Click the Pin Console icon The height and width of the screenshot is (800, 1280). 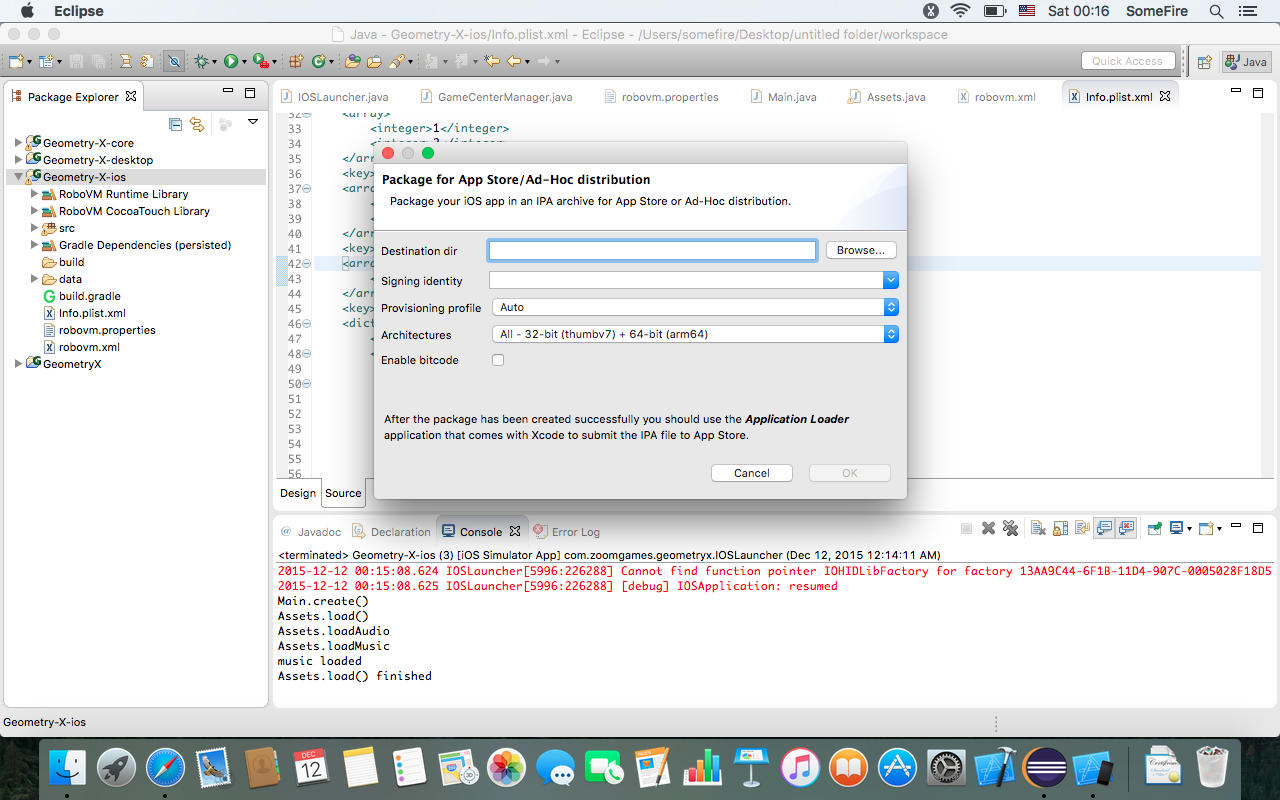coord(1154,528)
